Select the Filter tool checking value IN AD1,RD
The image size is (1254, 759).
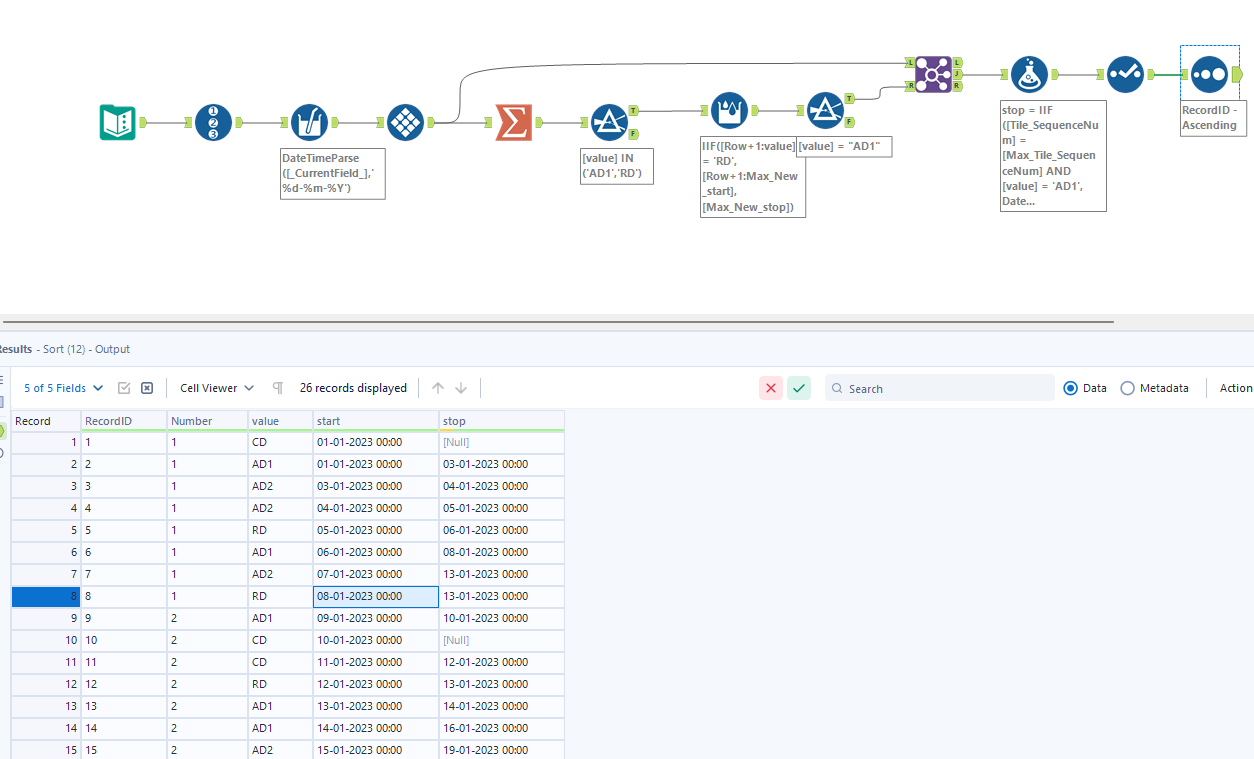coord(611,120)
